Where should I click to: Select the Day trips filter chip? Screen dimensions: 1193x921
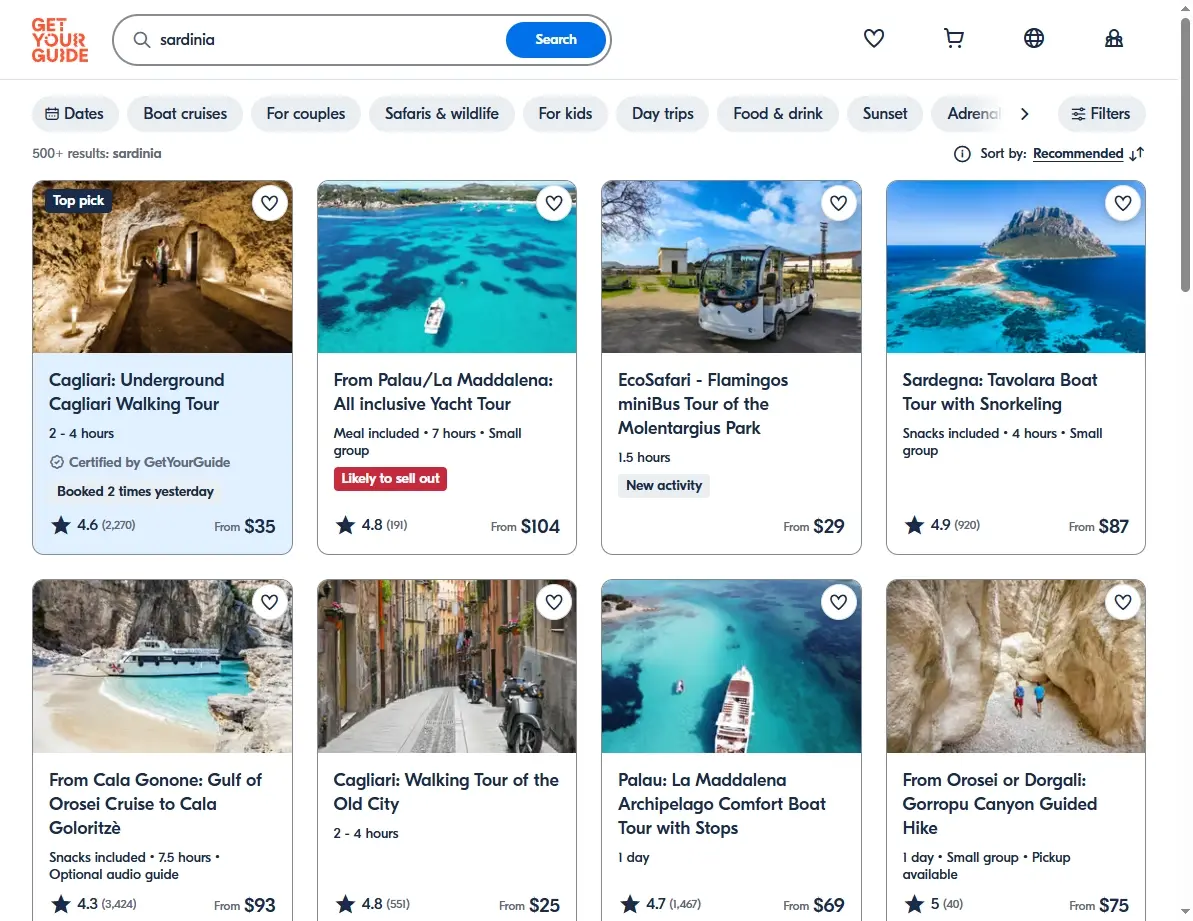663,113
